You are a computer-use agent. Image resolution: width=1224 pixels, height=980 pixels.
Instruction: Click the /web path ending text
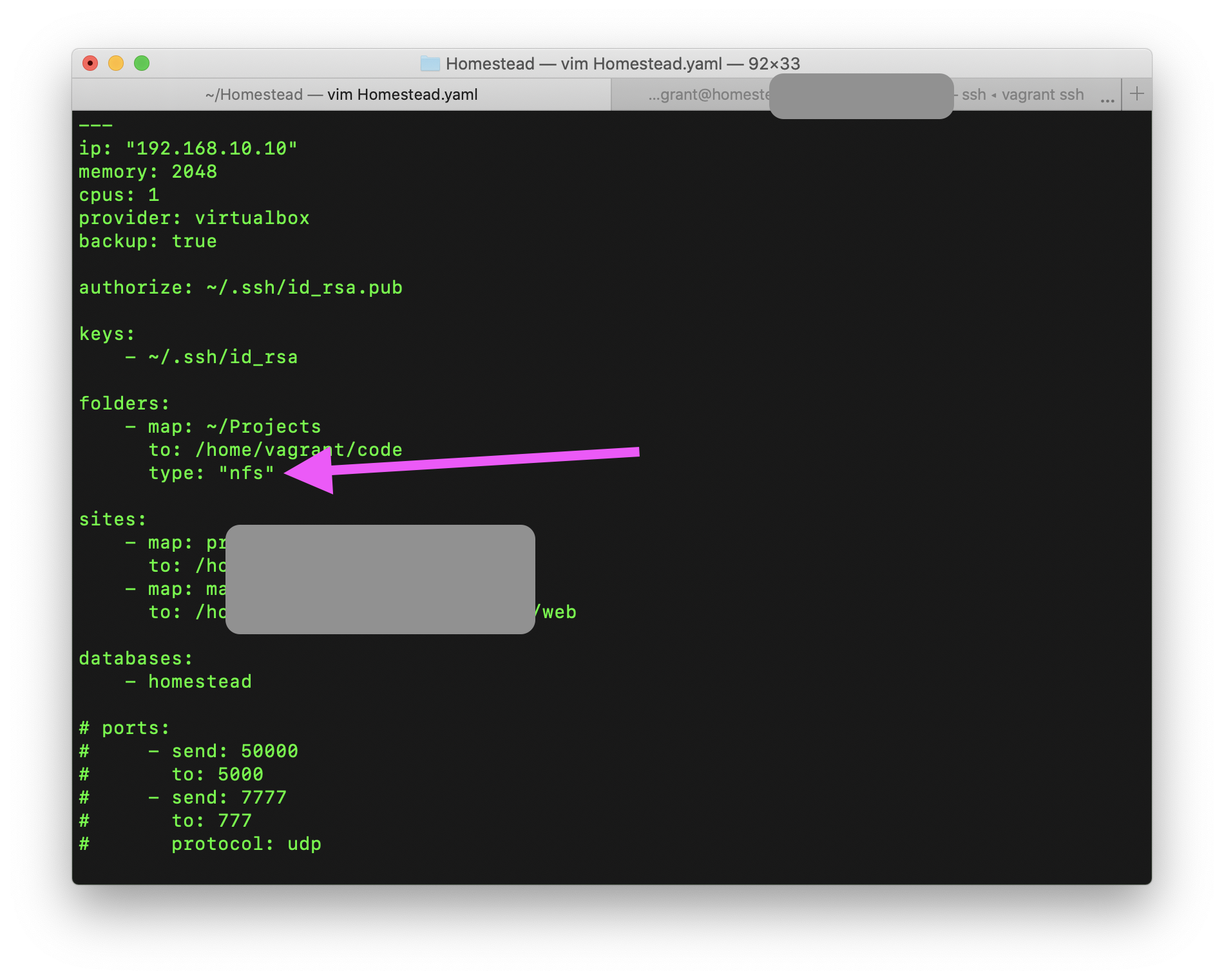point(556,612)
